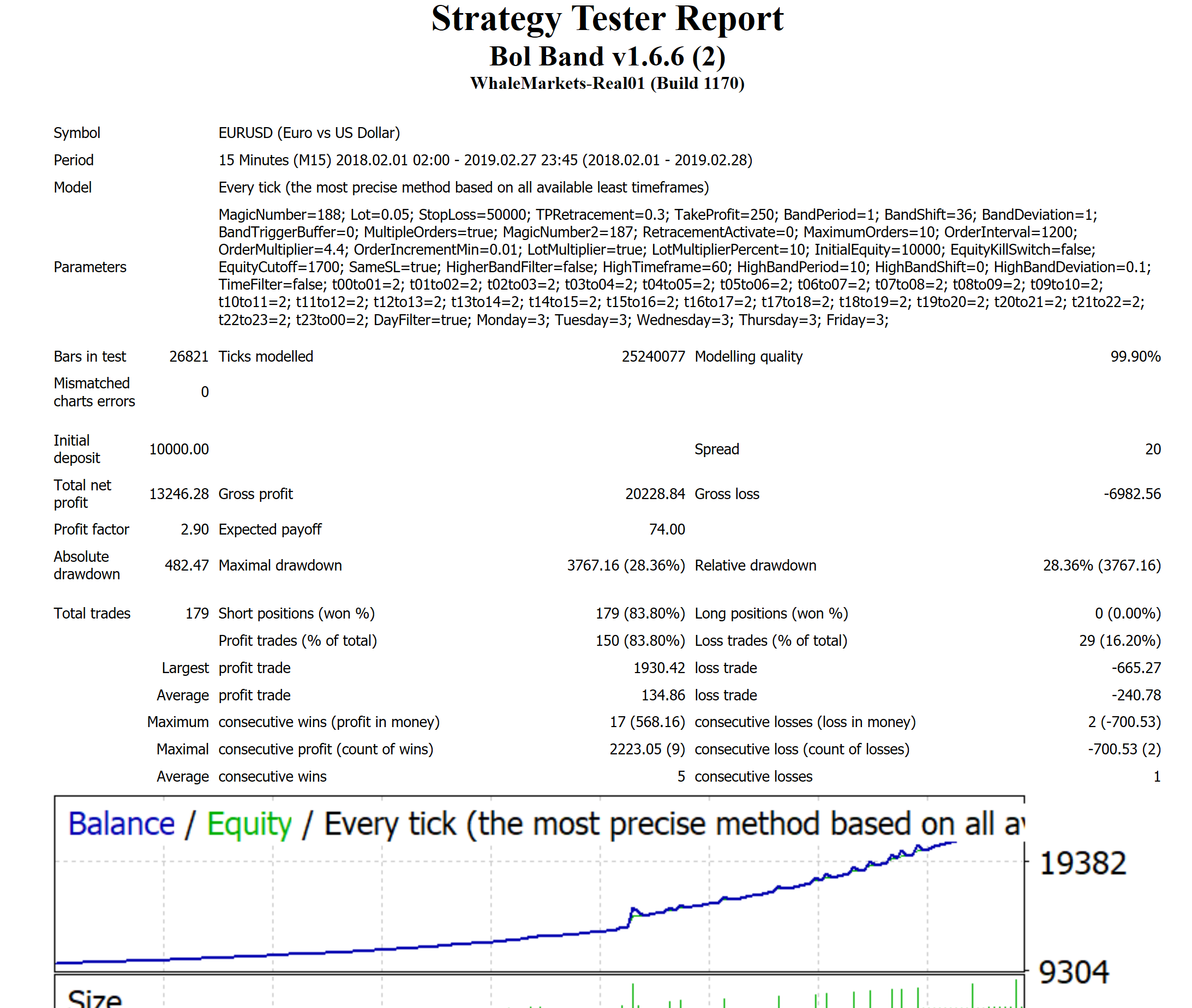Click the "Loss trades (% of total)" label
The width and height of the screenshot is (1192, 1008).
771,641
